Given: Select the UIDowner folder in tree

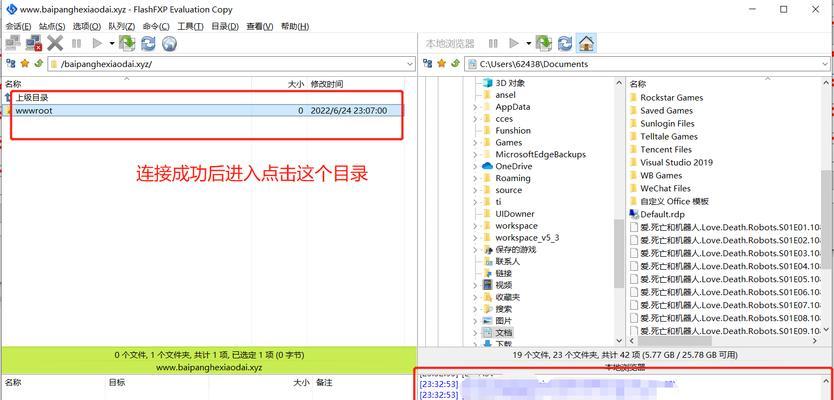Looking at the screenshot, I should (514, 214).
